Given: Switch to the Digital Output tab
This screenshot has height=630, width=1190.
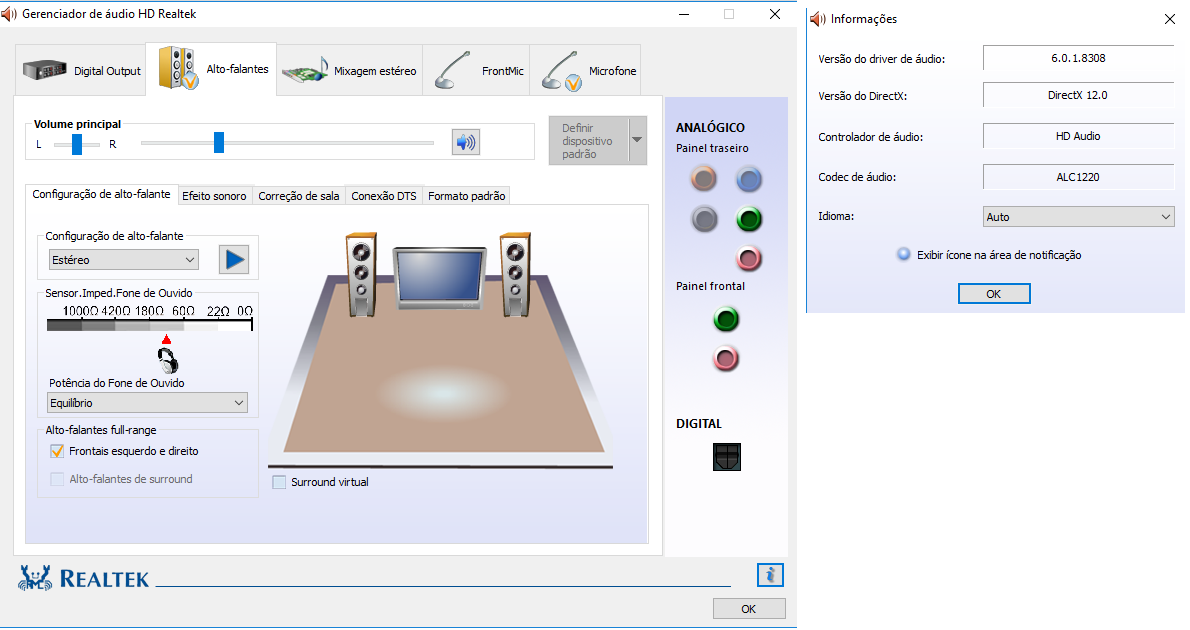Looking at the screenshot, I should (x=81, y=71).
